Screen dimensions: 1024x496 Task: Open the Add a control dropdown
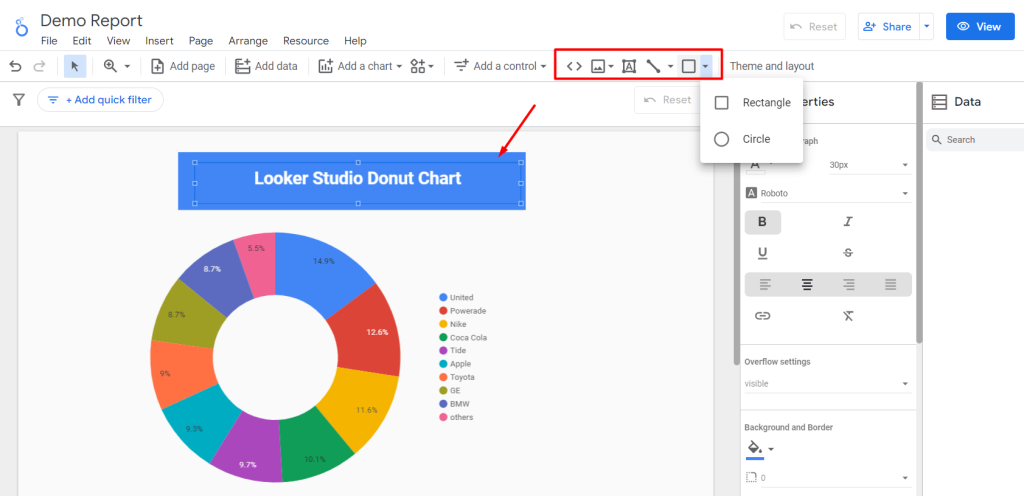500,66
